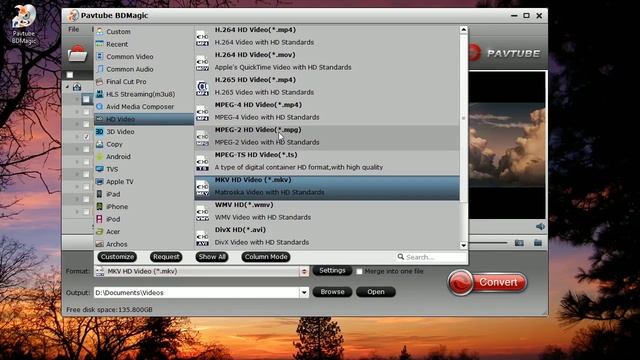
Task: Click the Show All button
Action: pos(212,257)
